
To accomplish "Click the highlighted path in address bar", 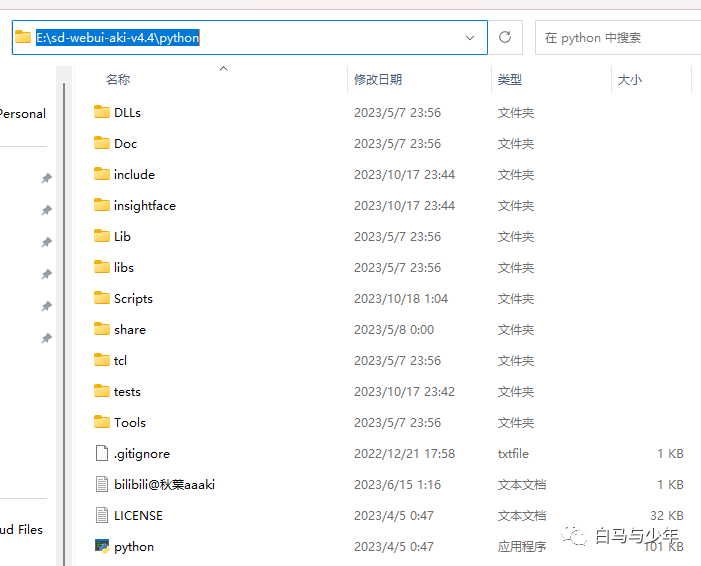I will point(118,38).
